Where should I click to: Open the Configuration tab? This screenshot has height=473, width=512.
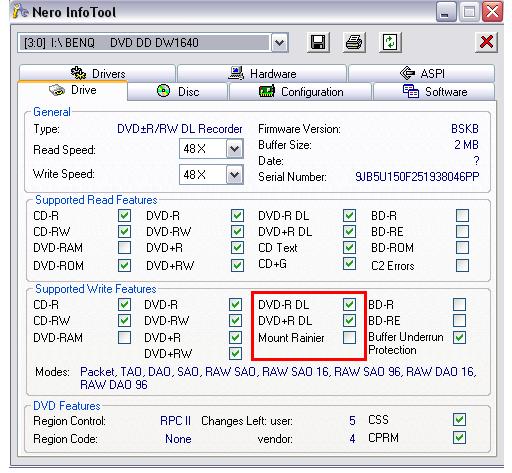(x=301, y=91)
